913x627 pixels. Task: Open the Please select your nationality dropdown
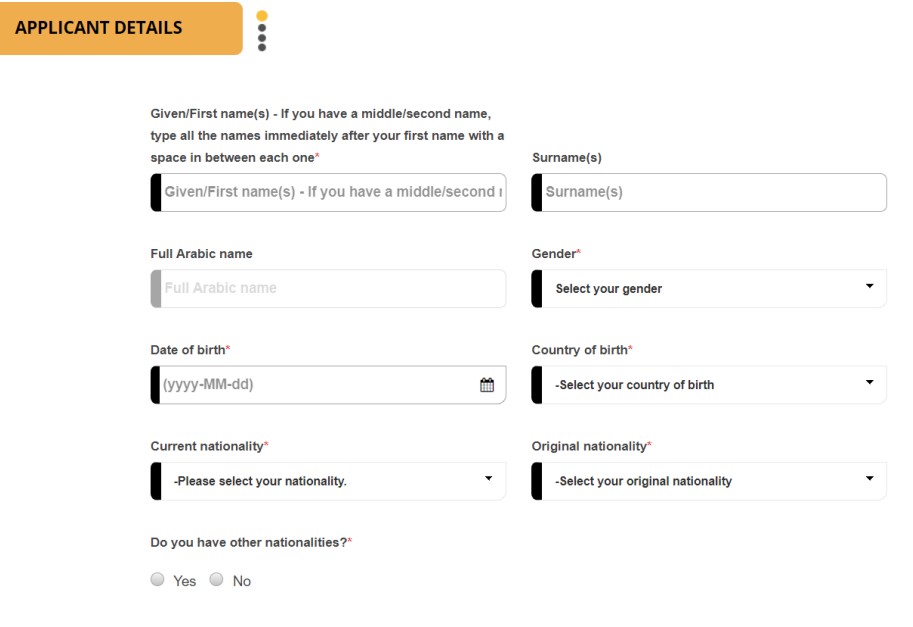(x=328, y=481)
